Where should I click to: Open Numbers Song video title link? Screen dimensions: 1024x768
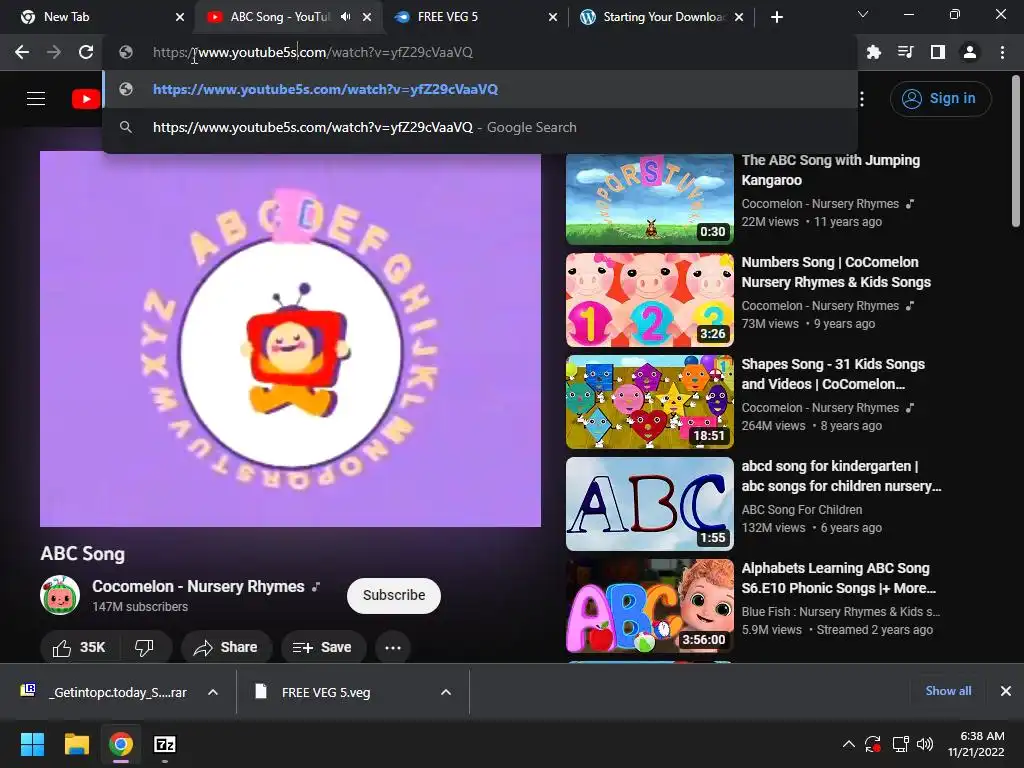click(x=836, y=272)
